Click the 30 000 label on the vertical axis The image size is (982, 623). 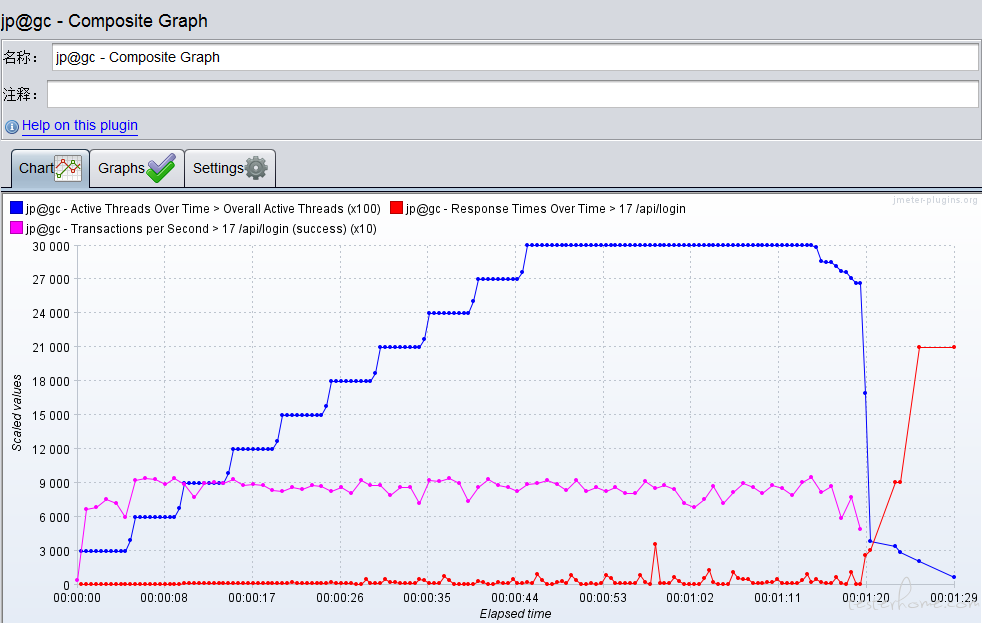(x=50, y=246)
